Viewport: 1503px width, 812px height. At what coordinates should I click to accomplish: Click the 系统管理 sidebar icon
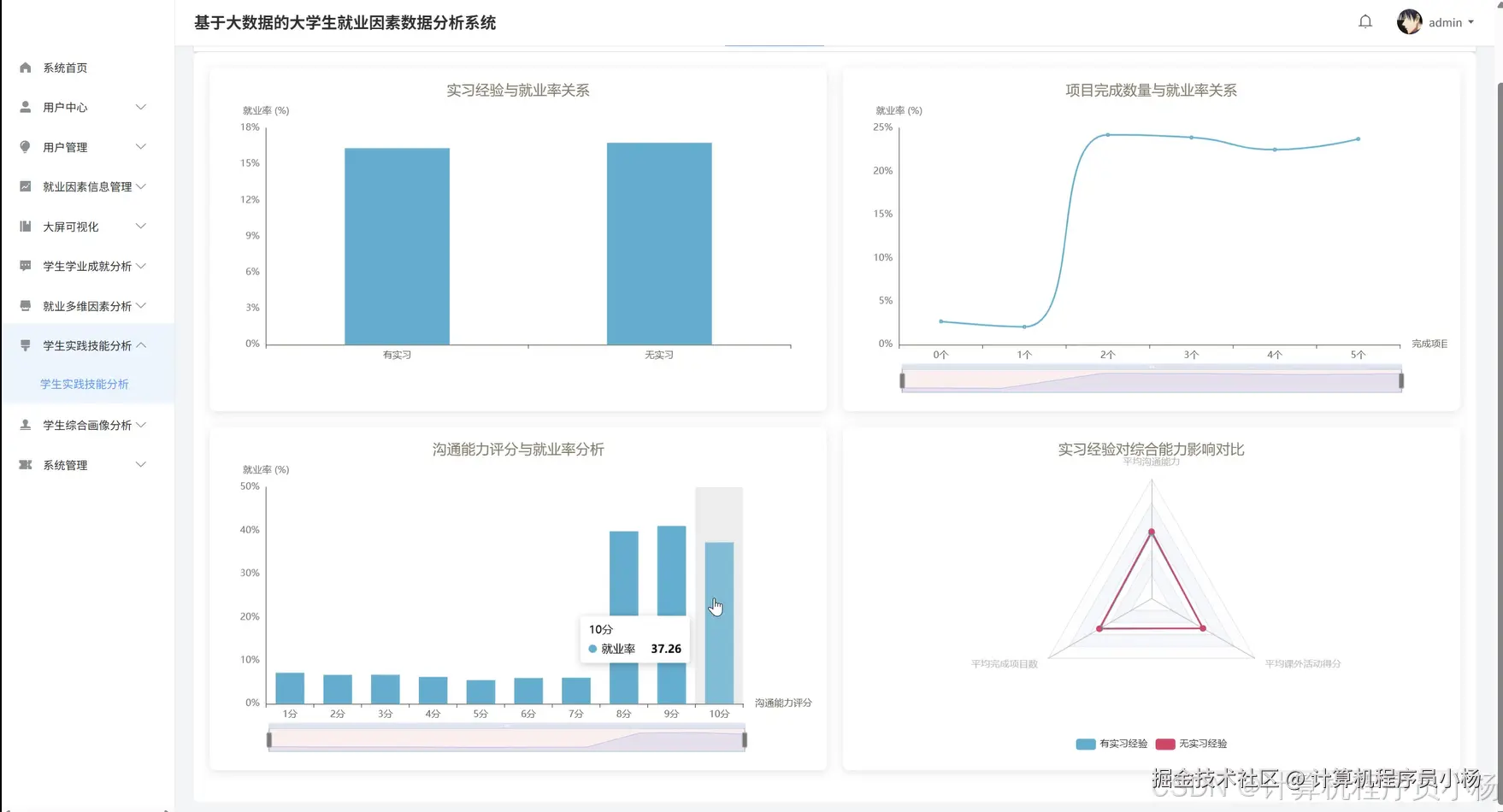pos(26,465)
